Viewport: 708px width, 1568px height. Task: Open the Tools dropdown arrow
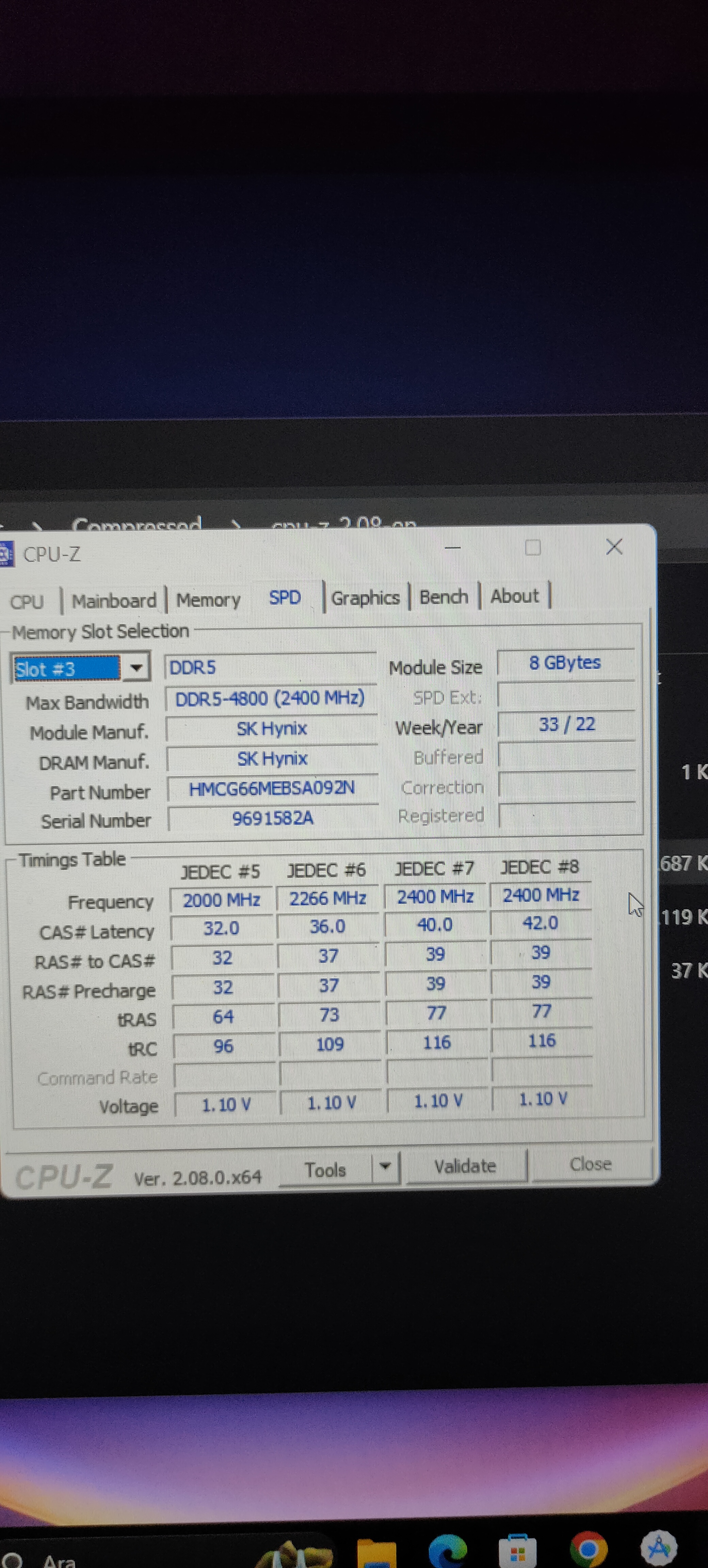coord(385,1167)
